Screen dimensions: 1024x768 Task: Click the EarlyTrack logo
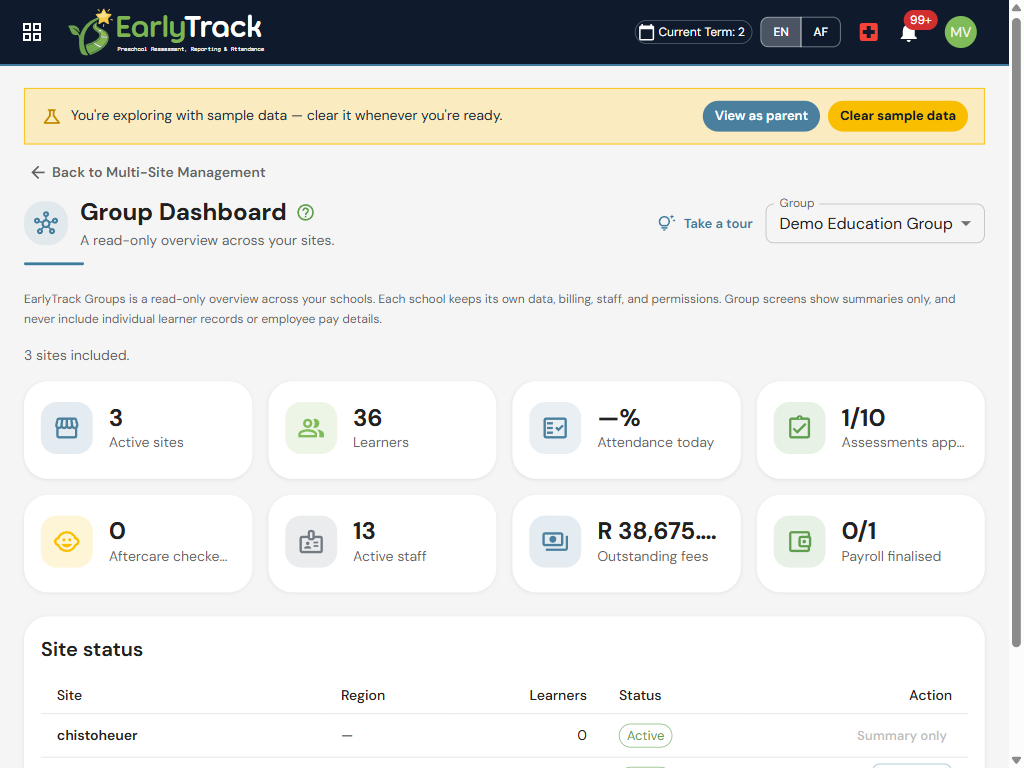167,32
